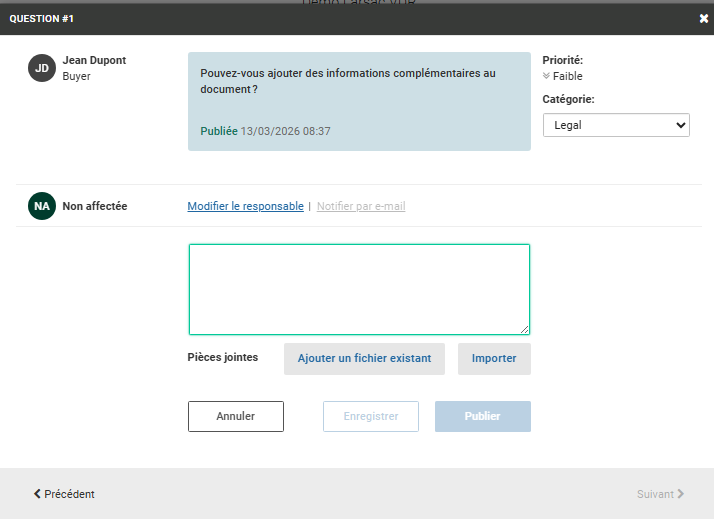Click the Non affectée assignee label
Screen dimensions: 714x519
pyautogui.click(x=94, y=206)
